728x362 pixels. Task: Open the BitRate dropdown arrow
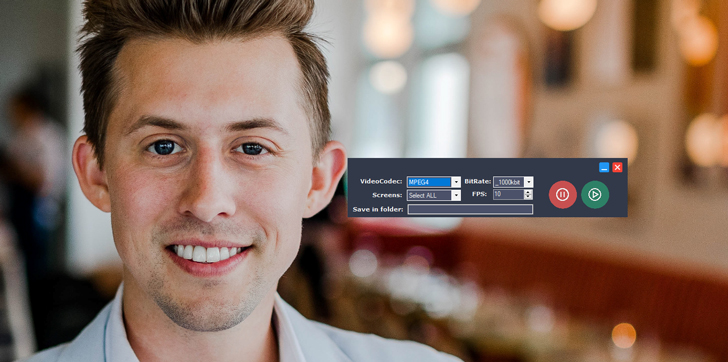click(528, 181)
